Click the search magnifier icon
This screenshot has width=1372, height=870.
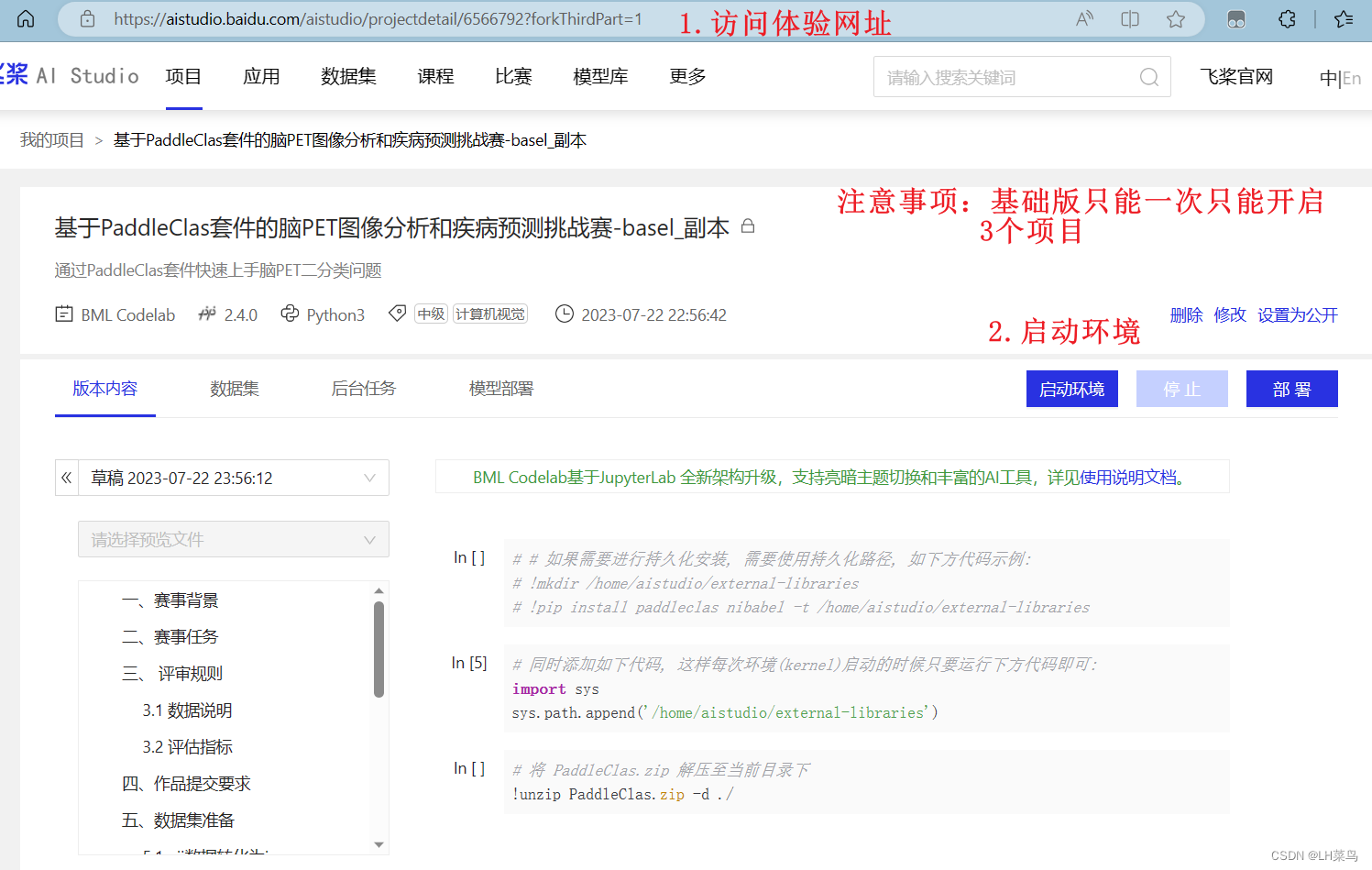(x=1149, y=77)
